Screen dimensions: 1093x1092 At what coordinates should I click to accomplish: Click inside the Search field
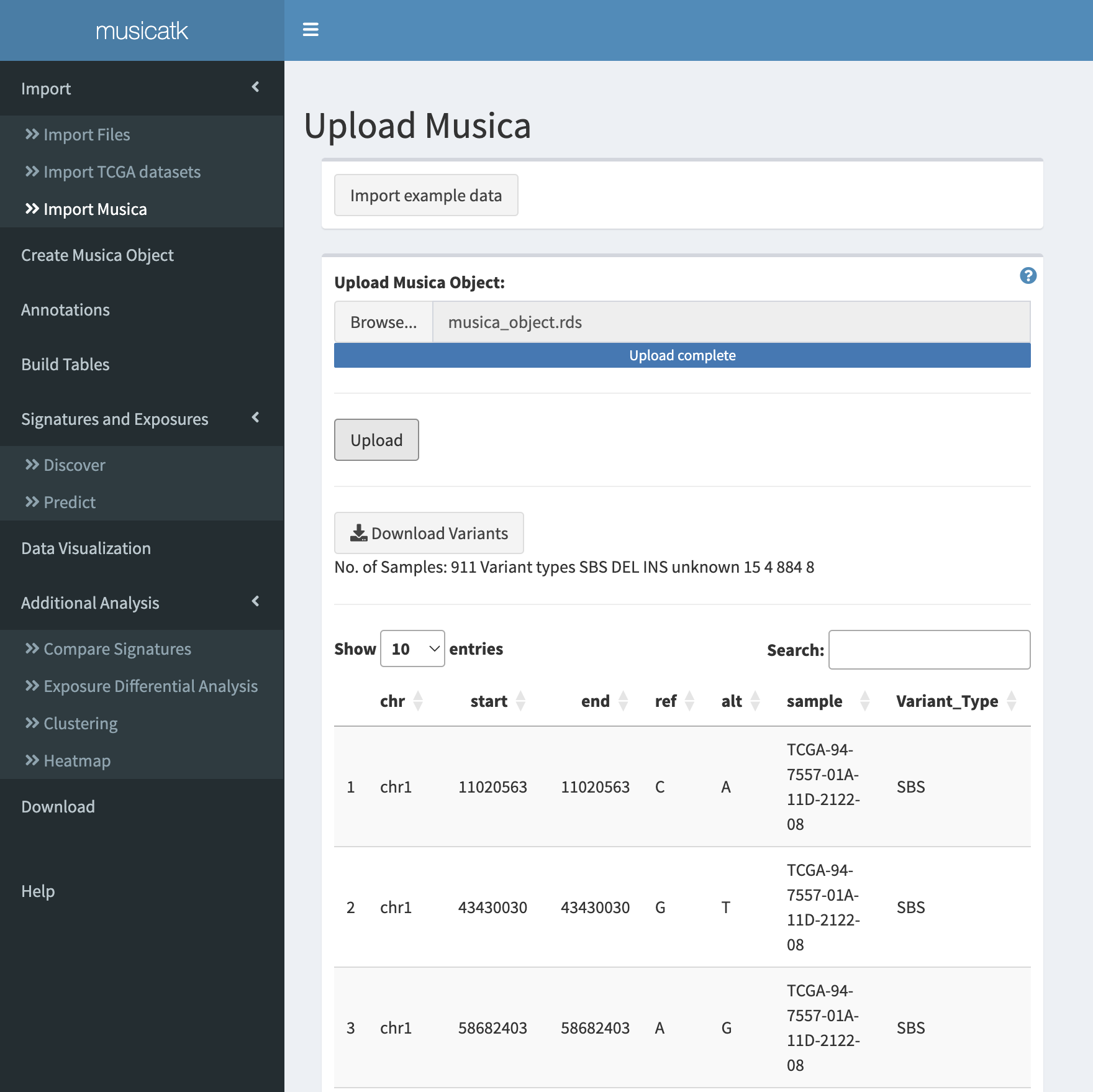(930, 649)
